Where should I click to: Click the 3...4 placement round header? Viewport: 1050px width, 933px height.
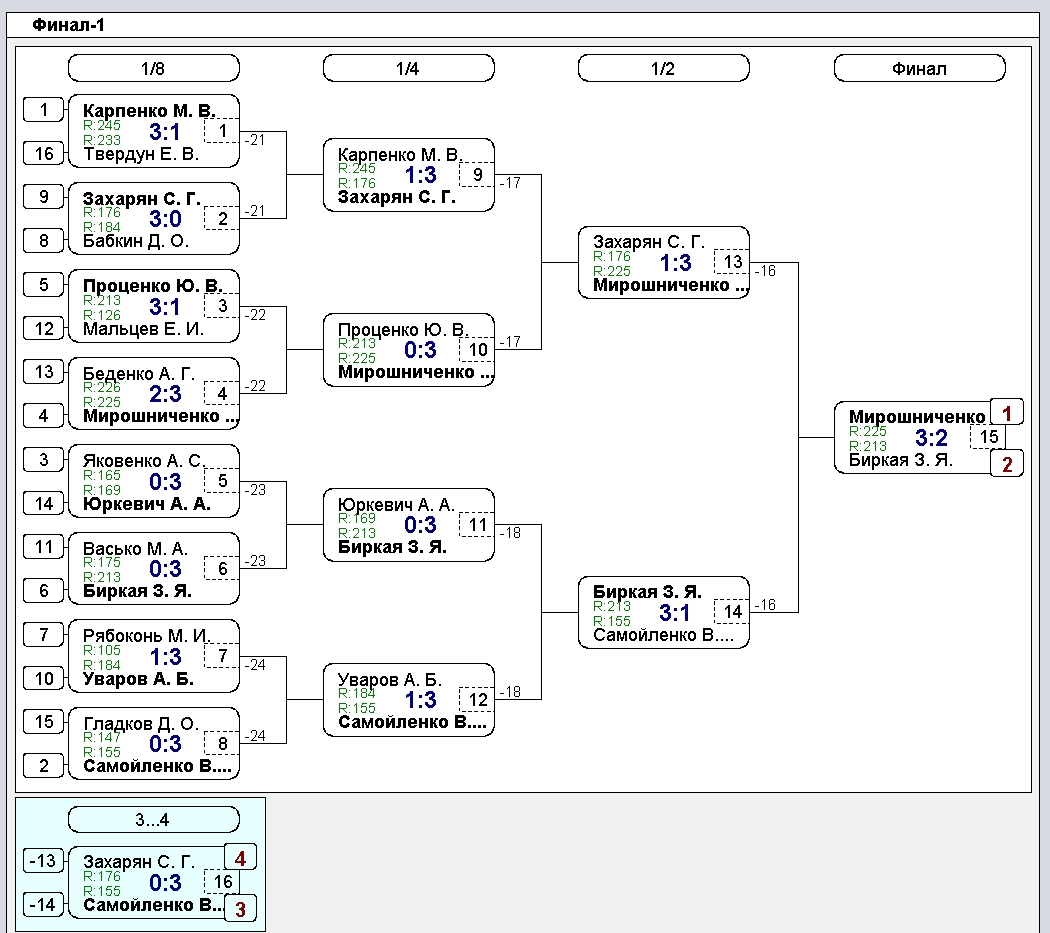(153, 819)
